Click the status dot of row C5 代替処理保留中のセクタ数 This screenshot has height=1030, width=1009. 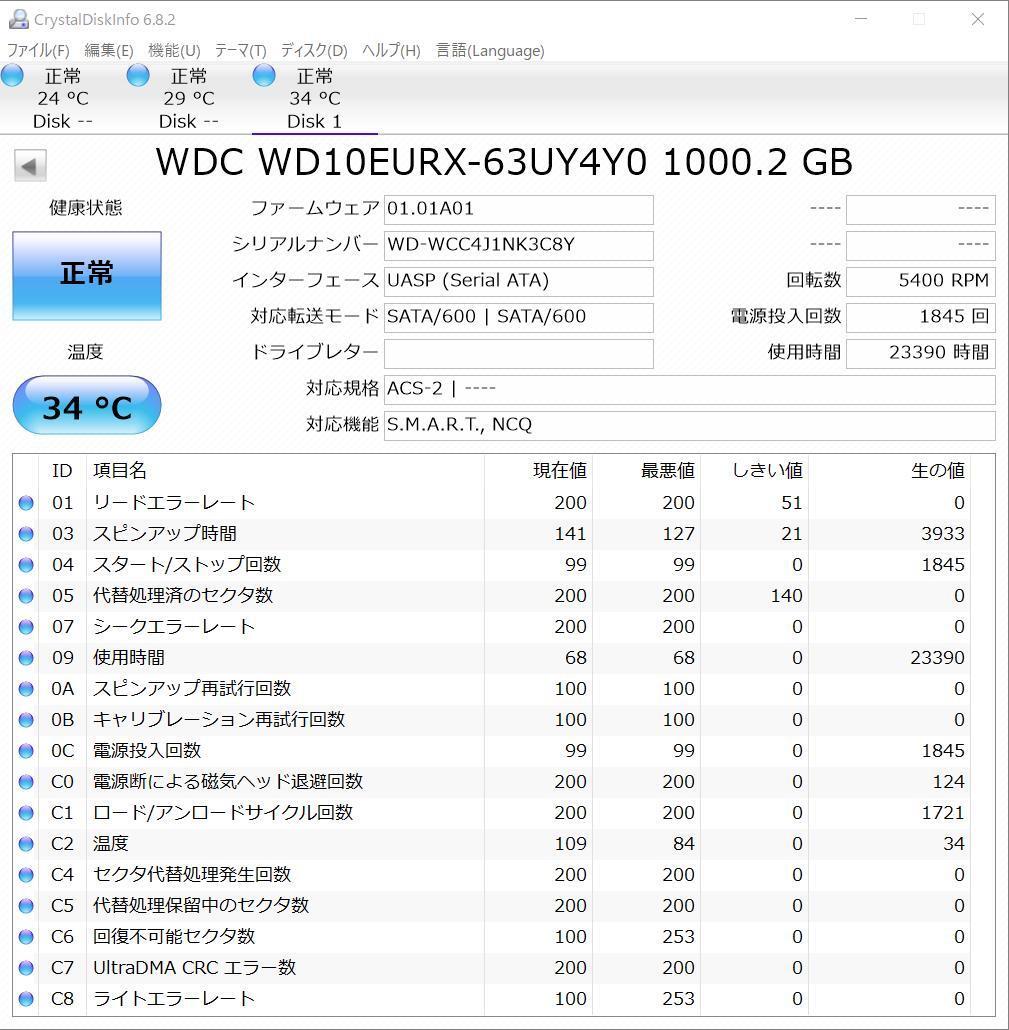[x=26, y=906]
